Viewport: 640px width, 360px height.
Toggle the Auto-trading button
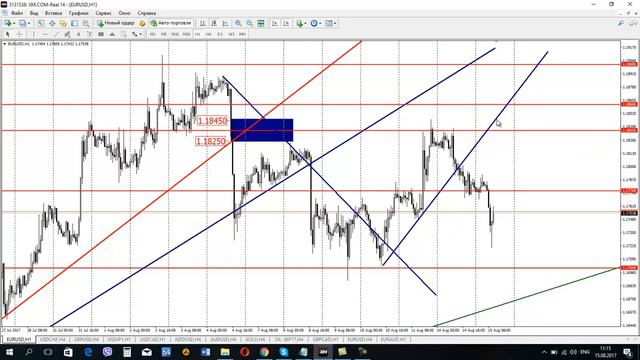pyautogui.click(x=171, y=23)
